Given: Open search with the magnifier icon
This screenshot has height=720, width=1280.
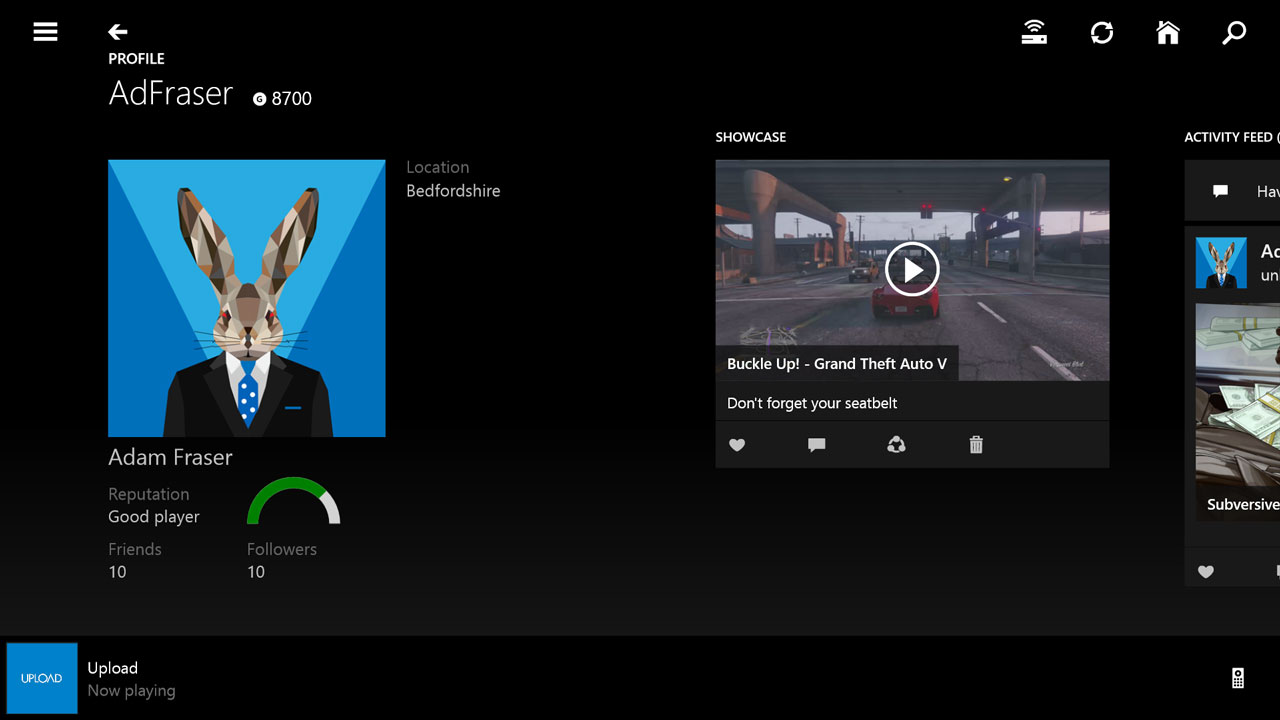Looking at the screenshot, I should pyautogui.click(x=1233, y=33).
